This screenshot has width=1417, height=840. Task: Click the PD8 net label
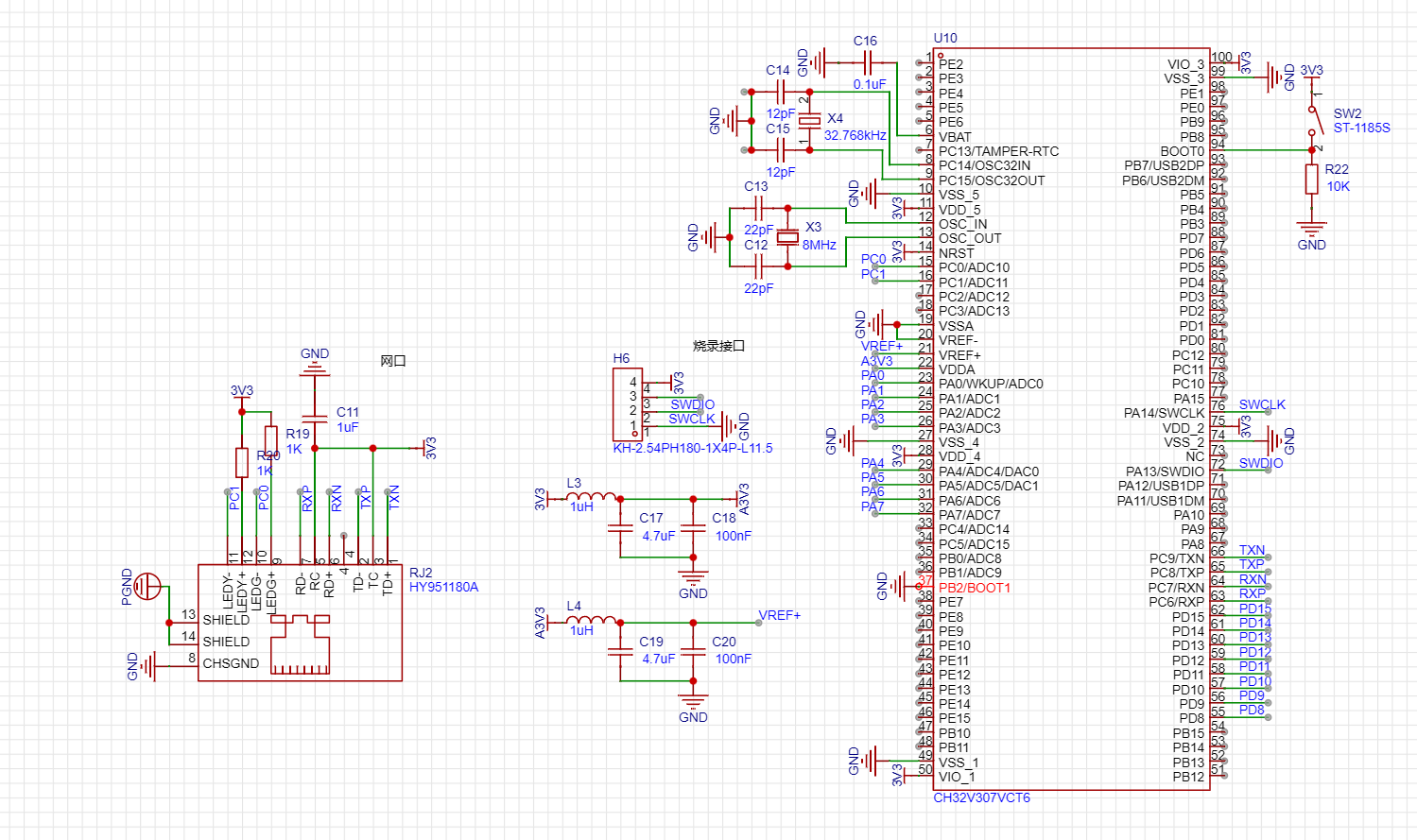[x=1252, y=710]
